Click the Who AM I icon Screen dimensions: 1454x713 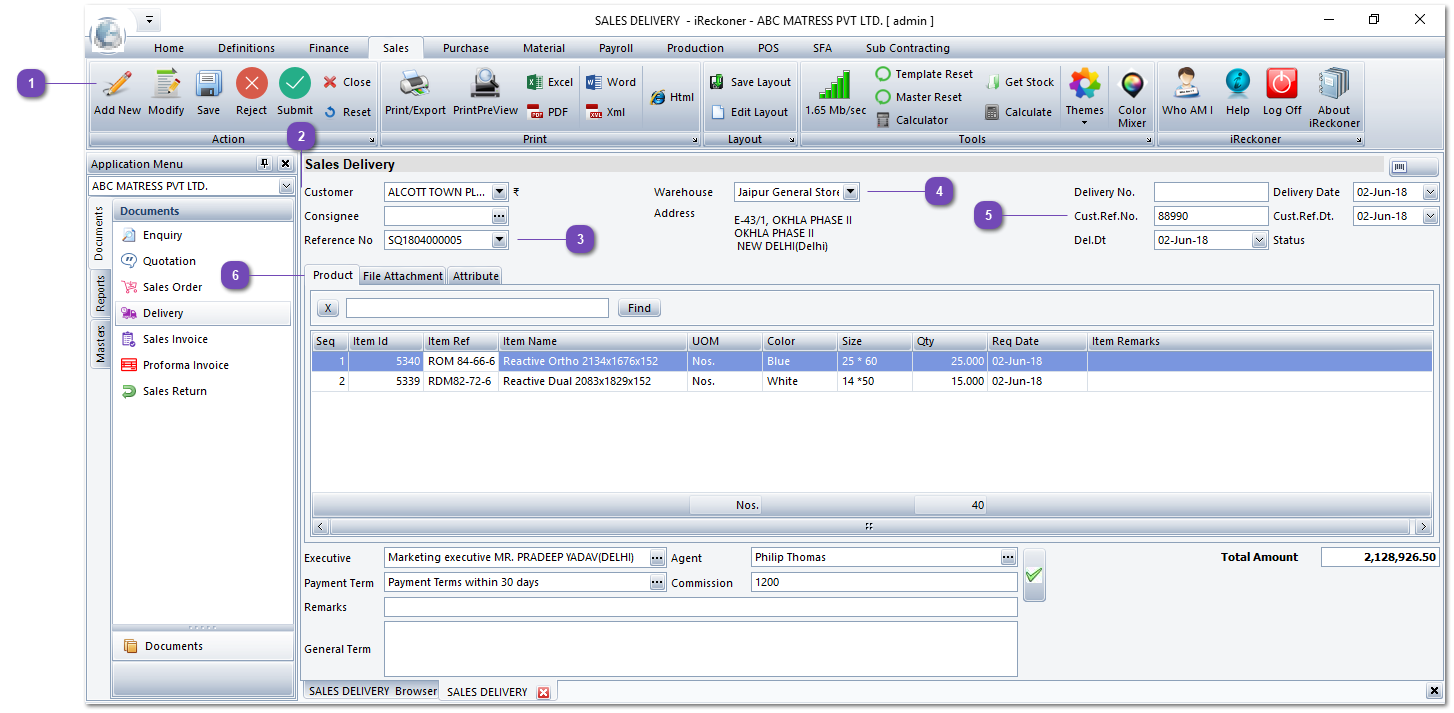(x=1187, y=84)
